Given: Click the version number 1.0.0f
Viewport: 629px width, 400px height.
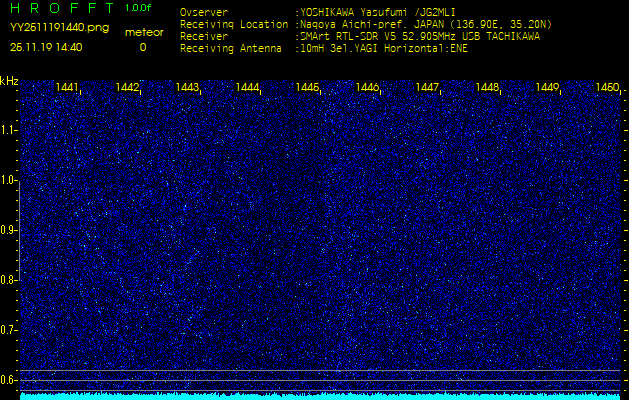Looking at the screenshot, I should pyautogui.click(x=138, y=8).
